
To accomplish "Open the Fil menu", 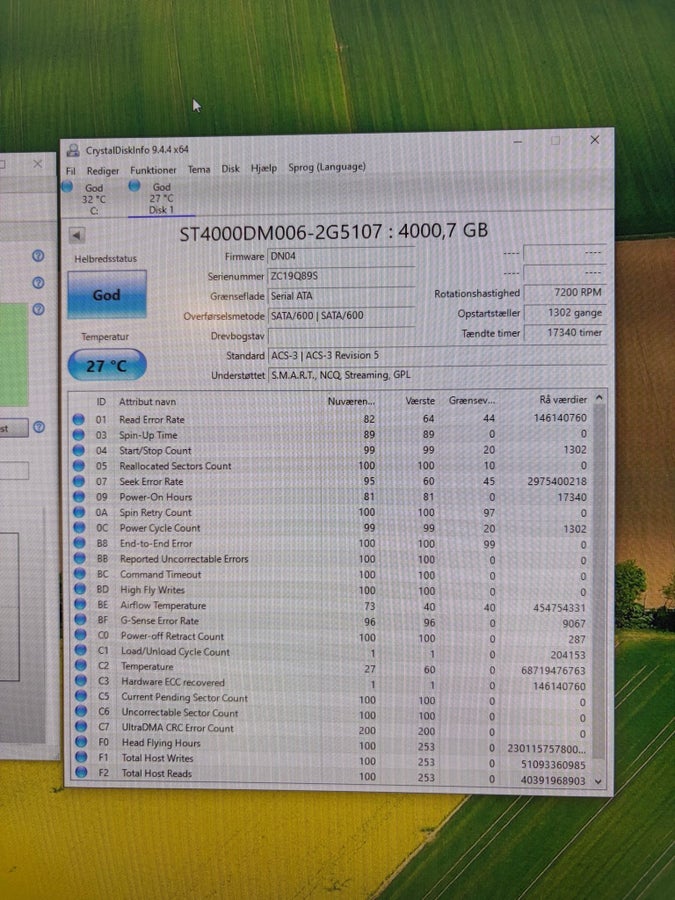I will click(71, 170).
